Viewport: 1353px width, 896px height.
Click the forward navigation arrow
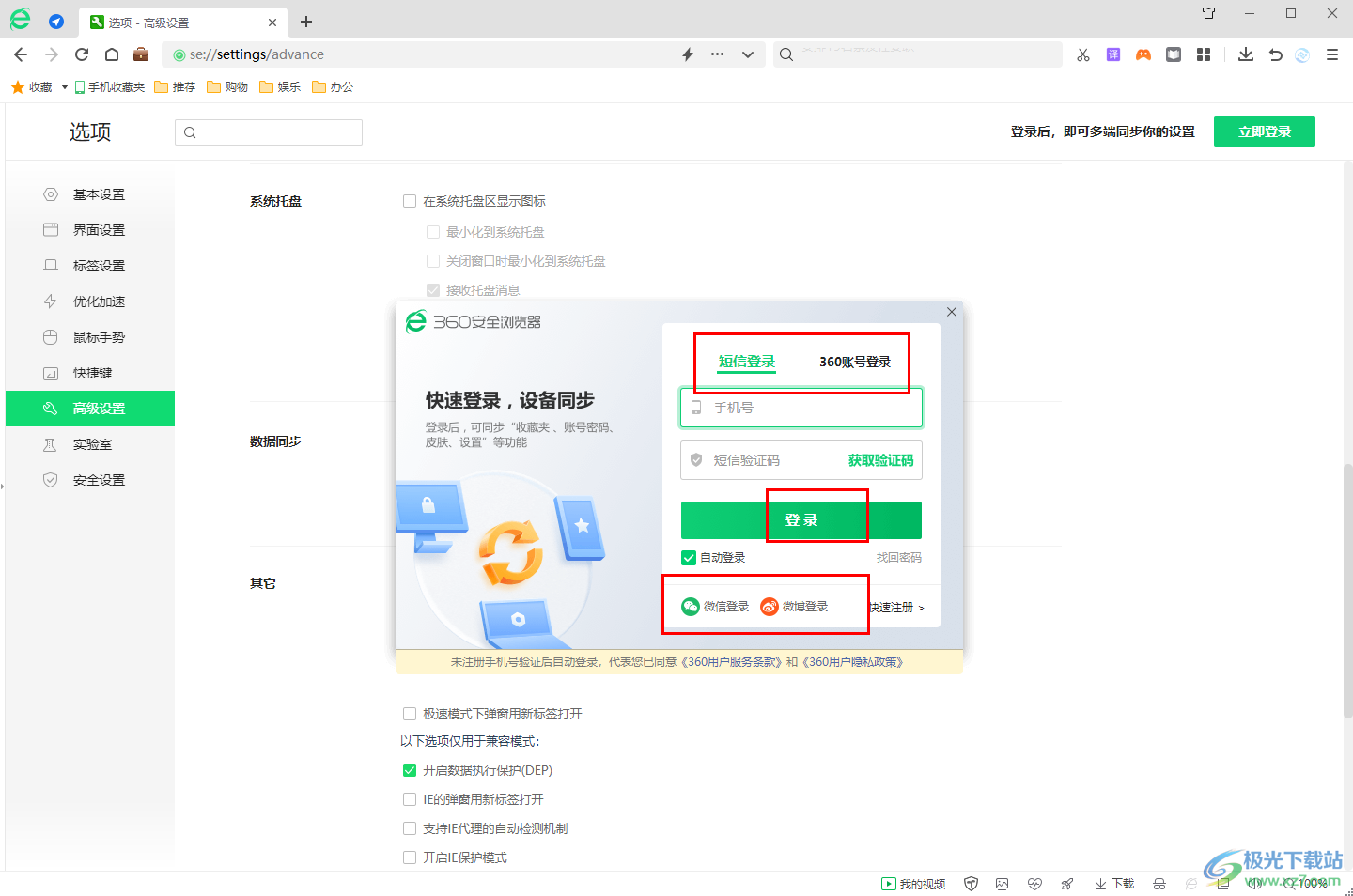[x=52, y=54]
